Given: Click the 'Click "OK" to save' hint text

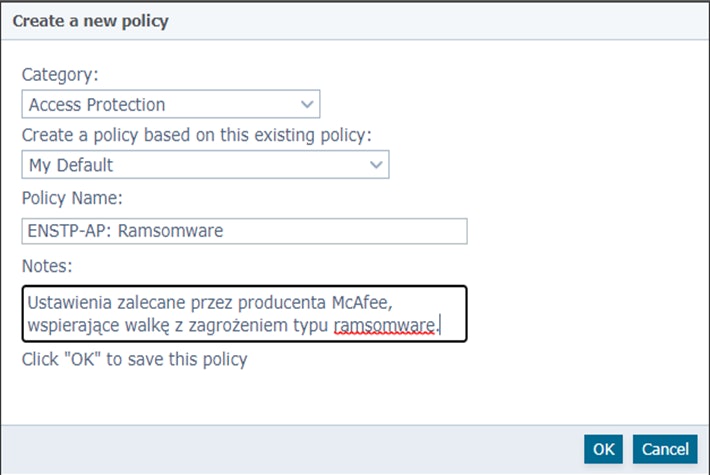Looking at the screenshot, I should tap(134, 359).
